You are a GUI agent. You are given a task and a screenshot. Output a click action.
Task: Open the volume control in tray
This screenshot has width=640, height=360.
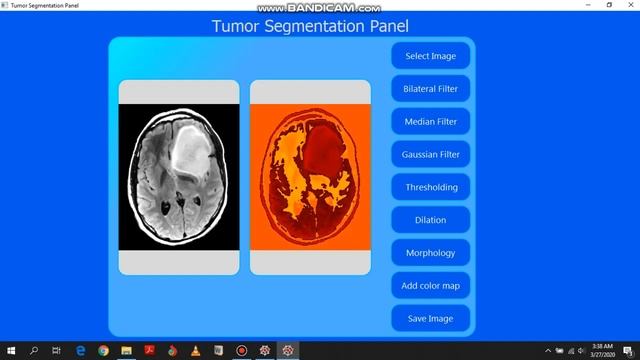(x=581, y=351)
